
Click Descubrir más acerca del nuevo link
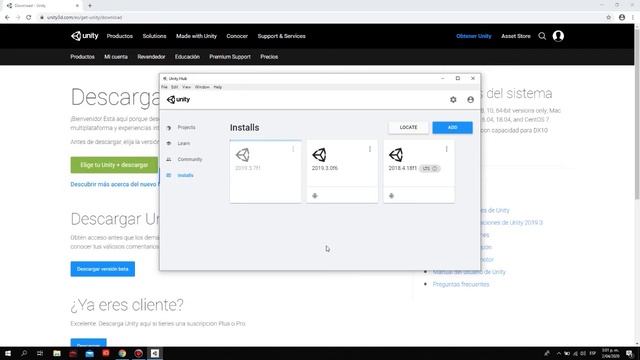pyautogui.click(x=114, y=184)
